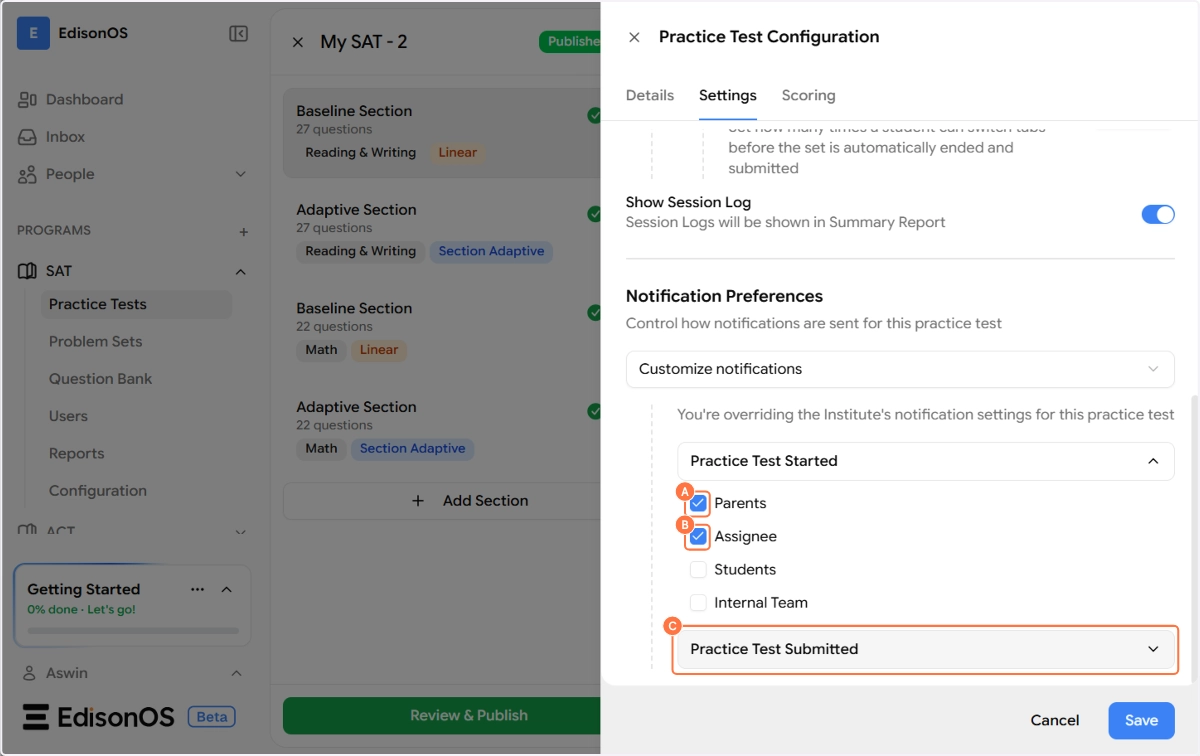
Task: Collapse the sidebar with panel icon
Action: tap(238, 34)
